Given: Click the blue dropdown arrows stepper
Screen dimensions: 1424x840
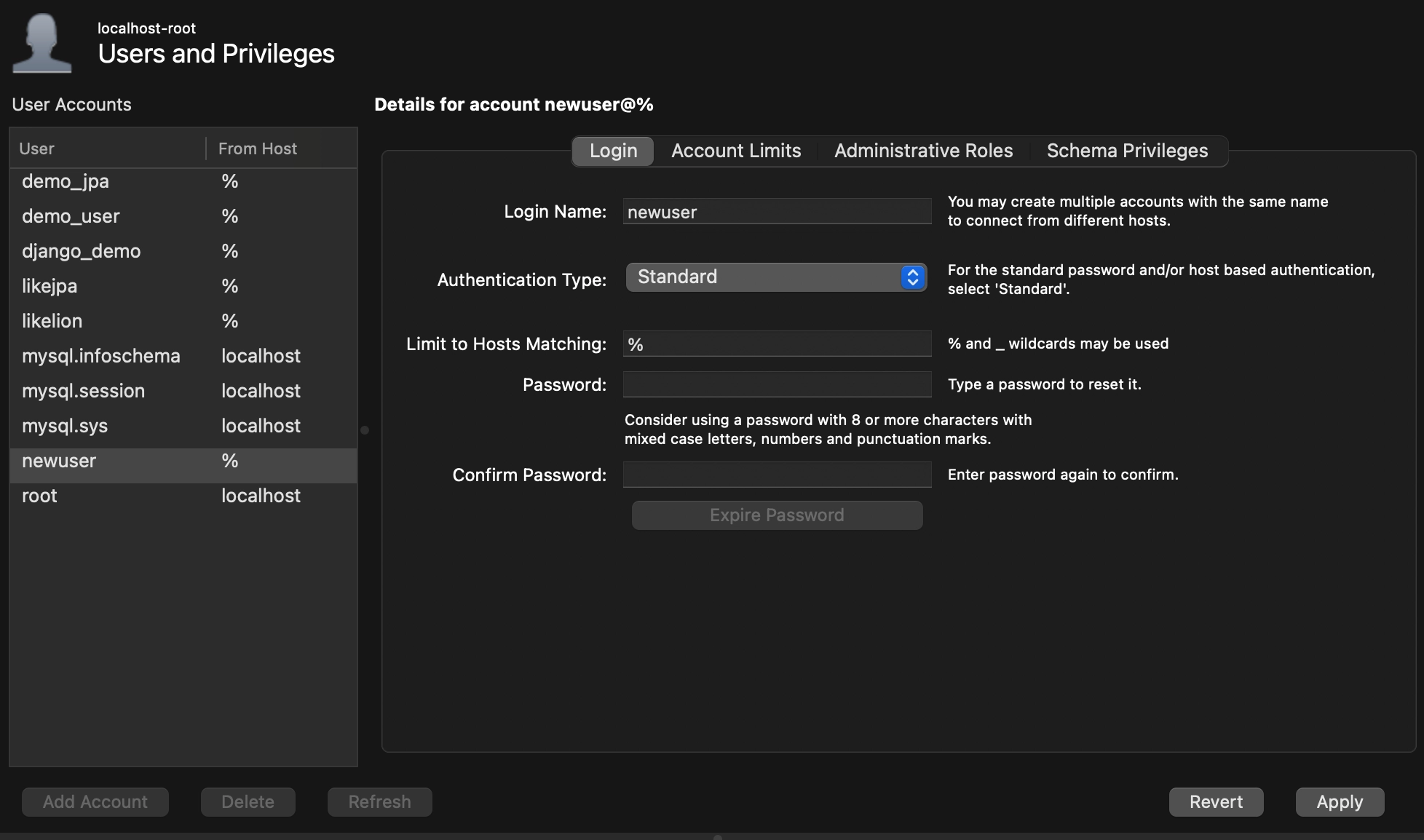Looking at the screenshot, I should point(912,277).
